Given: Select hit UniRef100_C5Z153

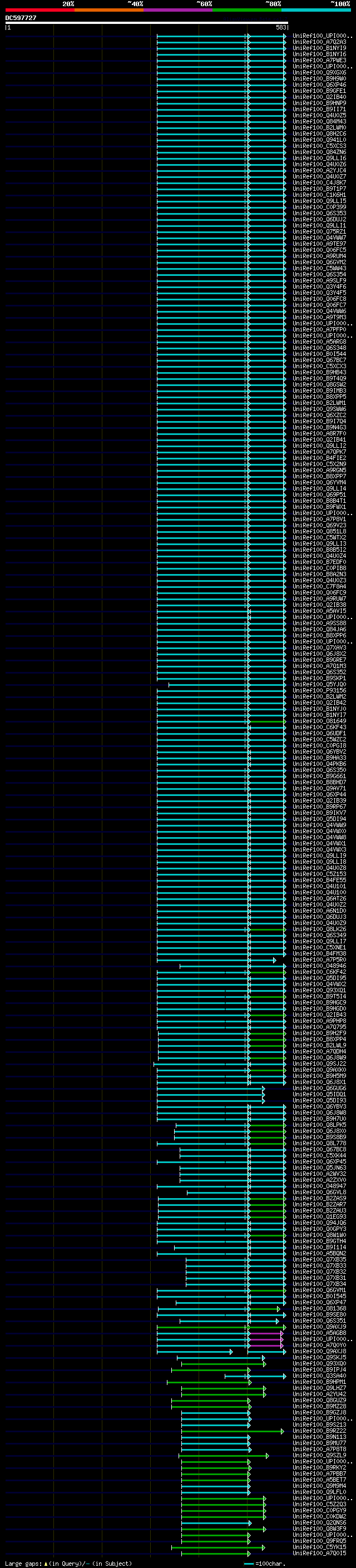Looking at the screenshot, I should pyautogui.click(x=319, y=874).
